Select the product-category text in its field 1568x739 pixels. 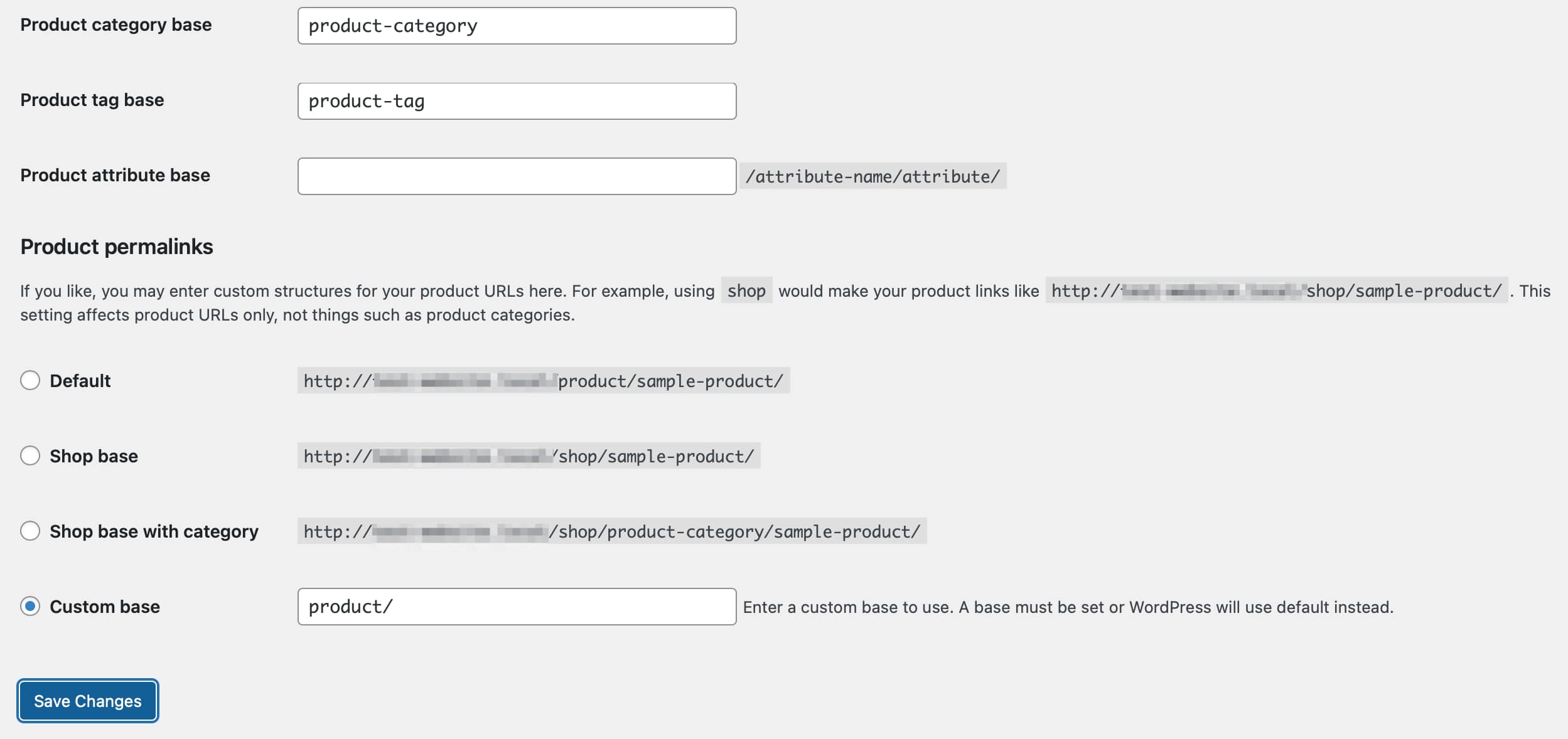(392, 26)
